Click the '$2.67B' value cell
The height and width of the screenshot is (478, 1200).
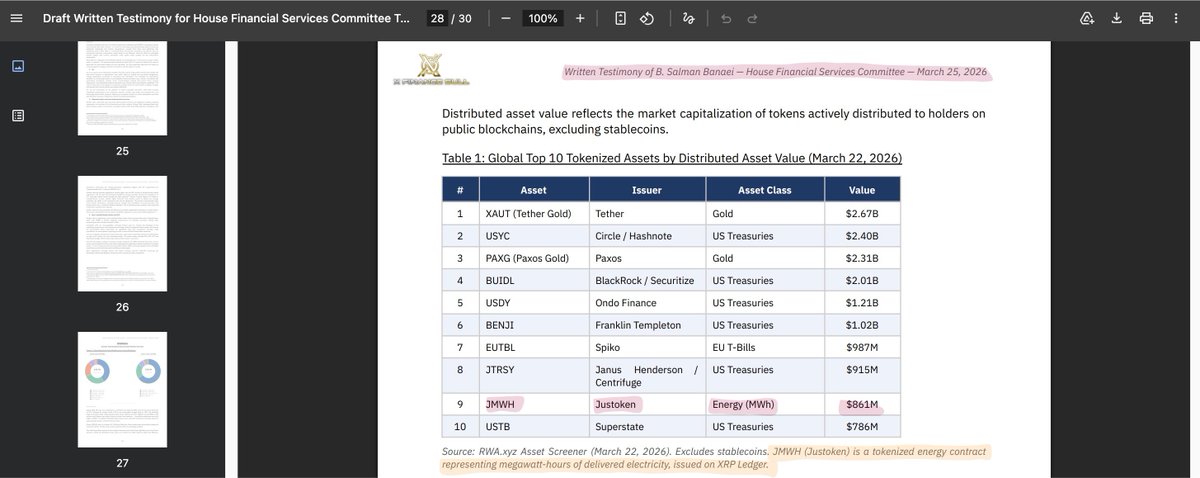click(862, 214)
